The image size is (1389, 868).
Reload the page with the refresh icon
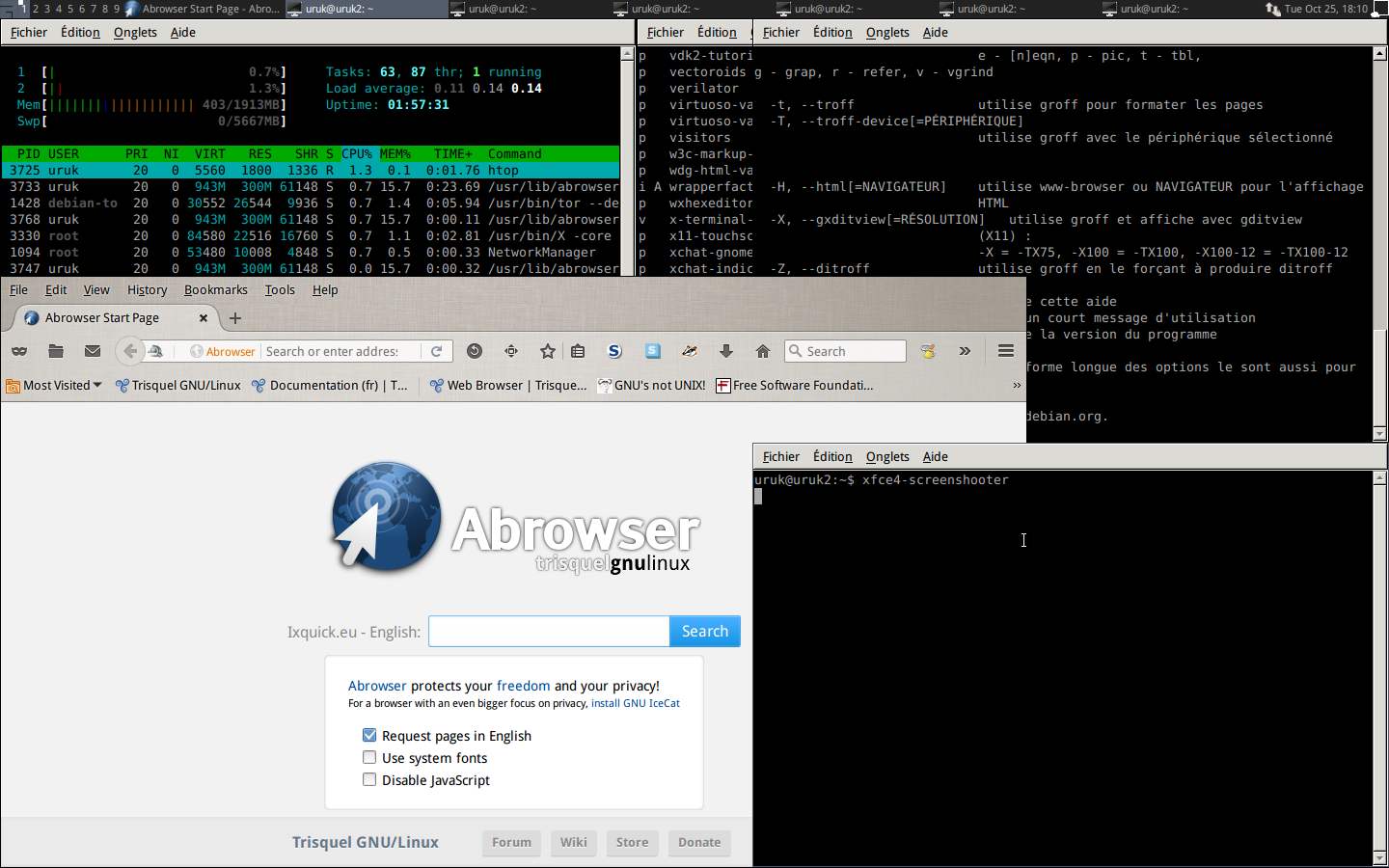point(436,351)
